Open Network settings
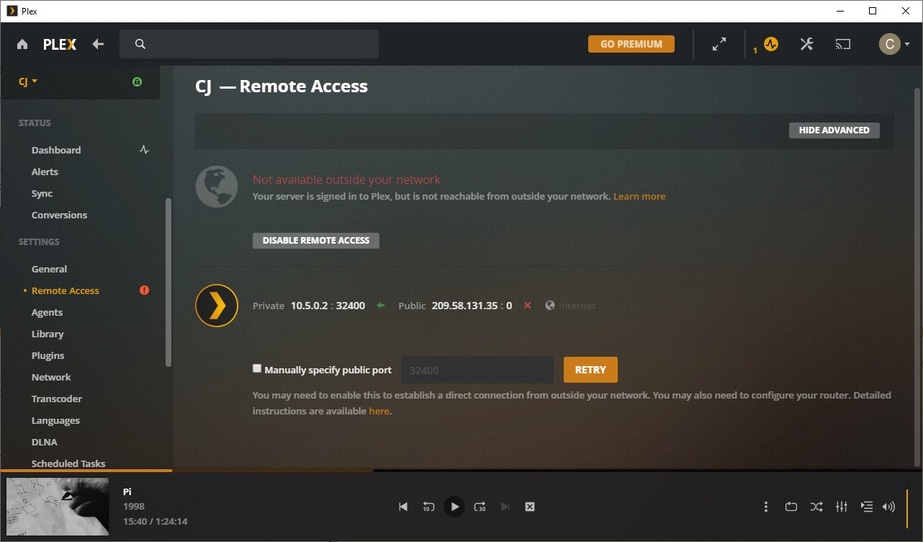The width and height of the screenshot is (923, 542). coord(51,377)
